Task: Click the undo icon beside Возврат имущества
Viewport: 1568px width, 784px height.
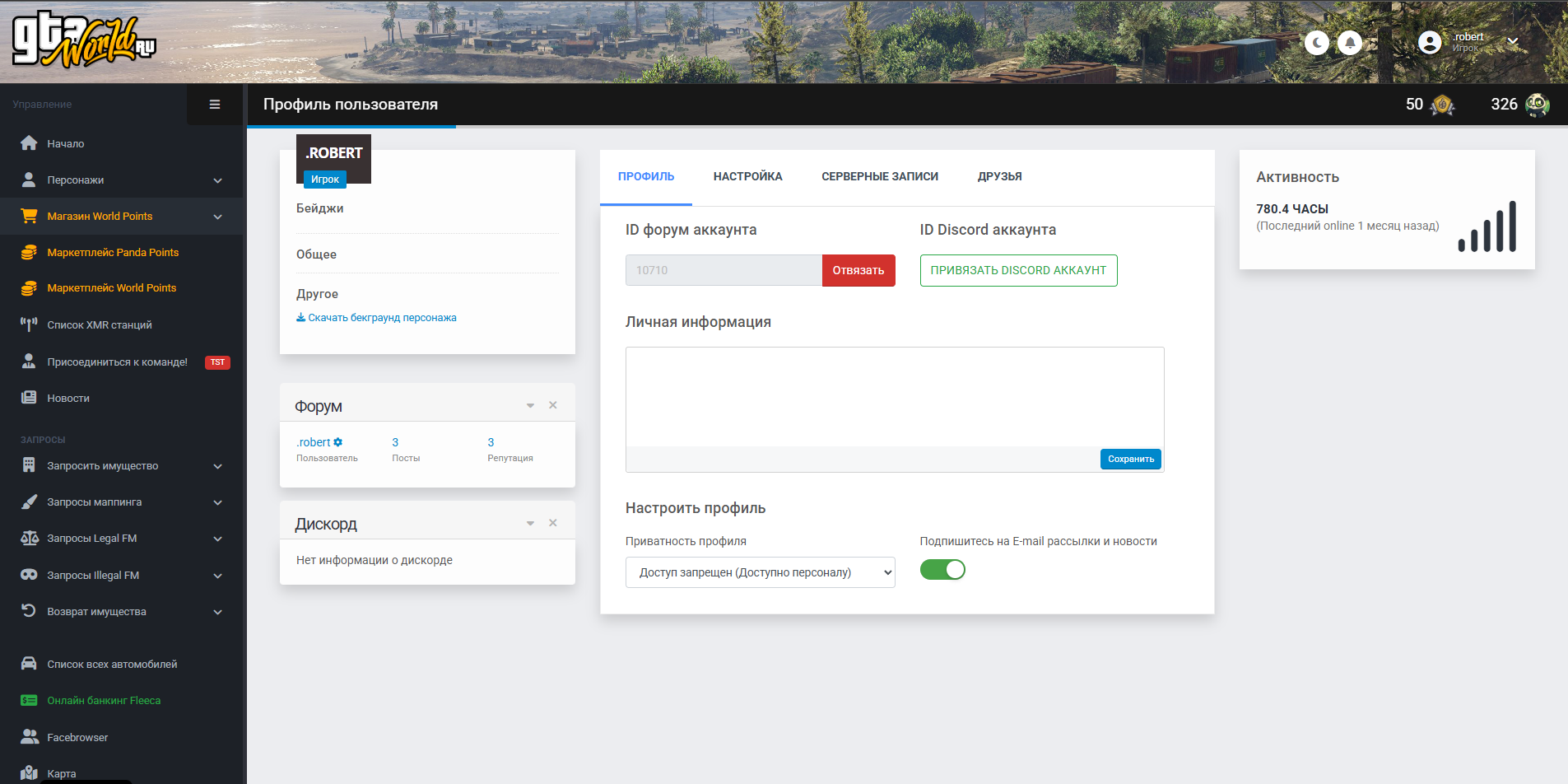Action: (29, 611)
